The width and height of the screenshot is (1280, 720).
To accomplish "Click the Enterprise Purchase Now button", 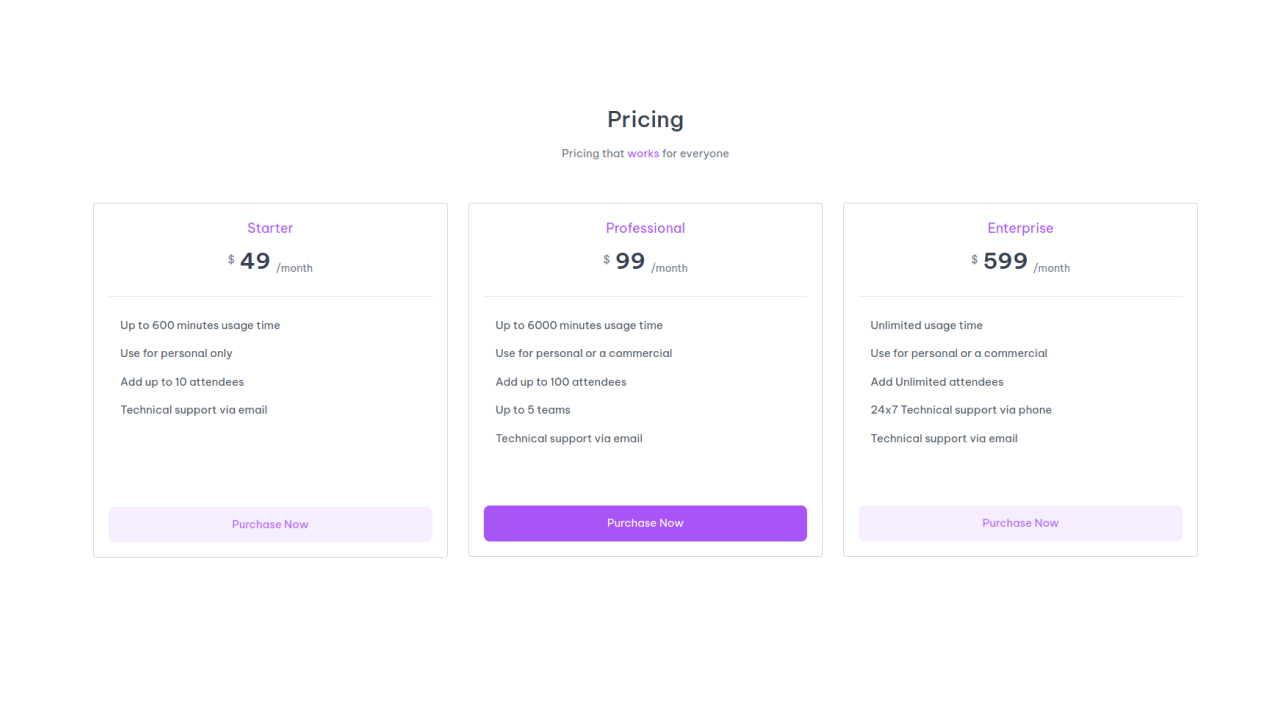I will click(x=1020, y=523).
